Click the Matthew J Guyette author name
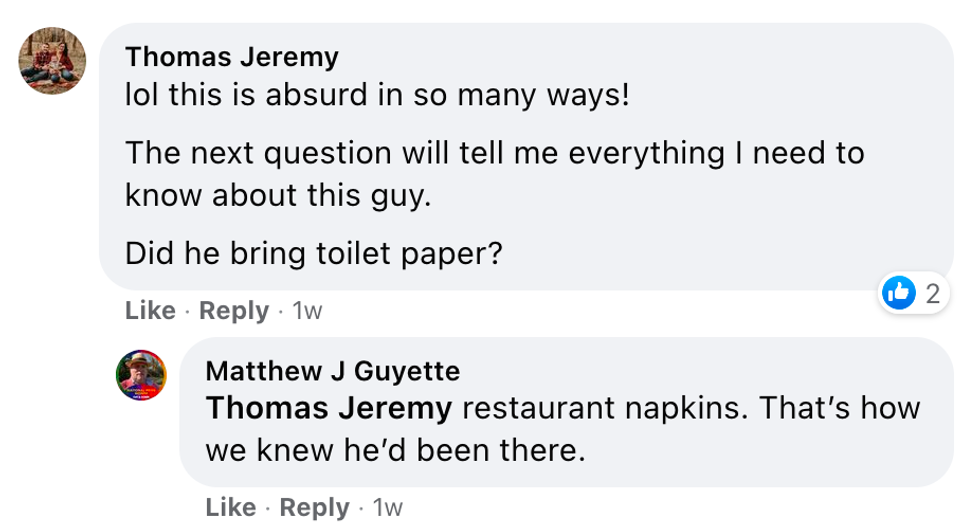This screenshot has width=980, height=529. 332,371
